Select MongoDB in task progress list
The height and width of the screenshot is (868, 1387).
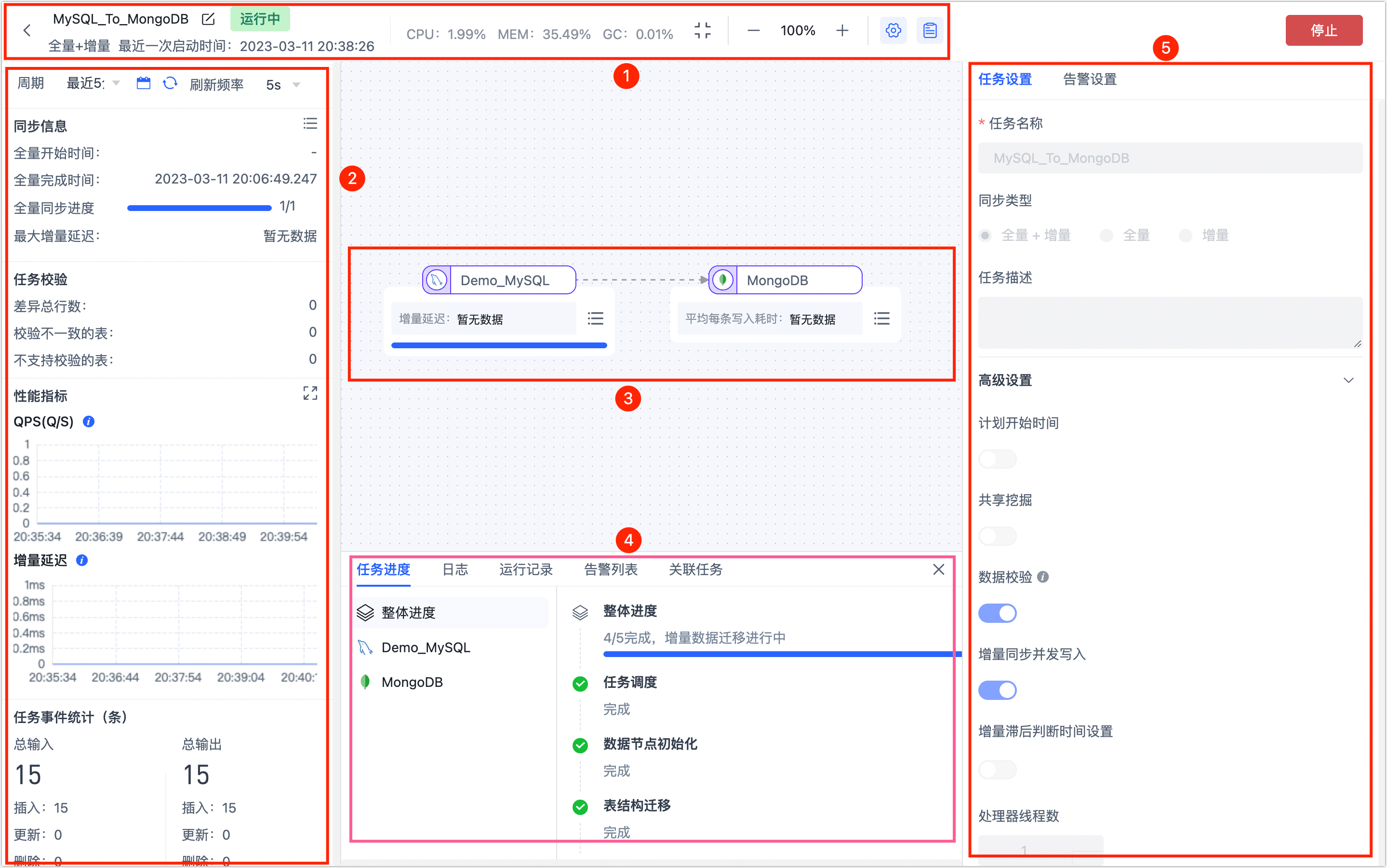412,682
